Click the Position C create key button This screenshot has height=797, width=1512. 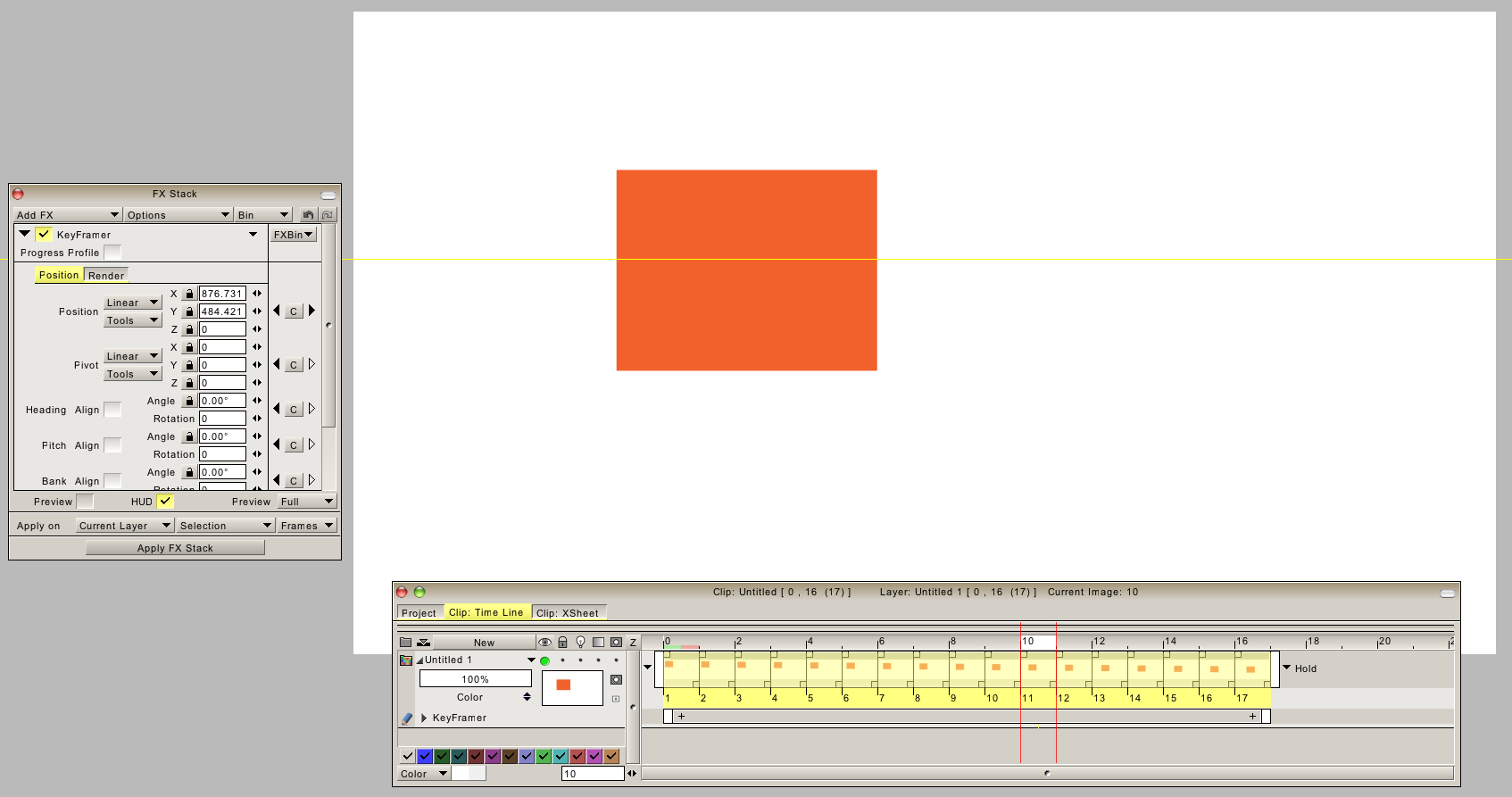pos(294,311)
